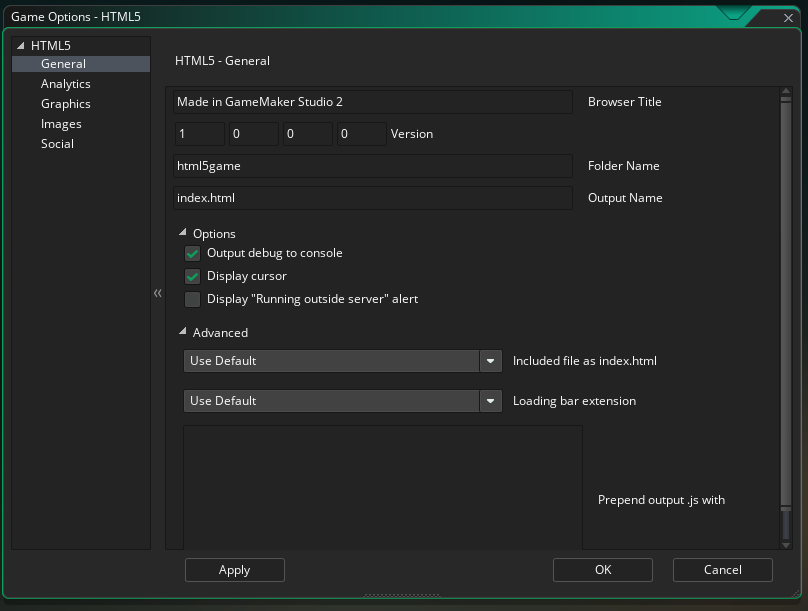Click the second version number field
808x611 pixels.
point(254,134)
